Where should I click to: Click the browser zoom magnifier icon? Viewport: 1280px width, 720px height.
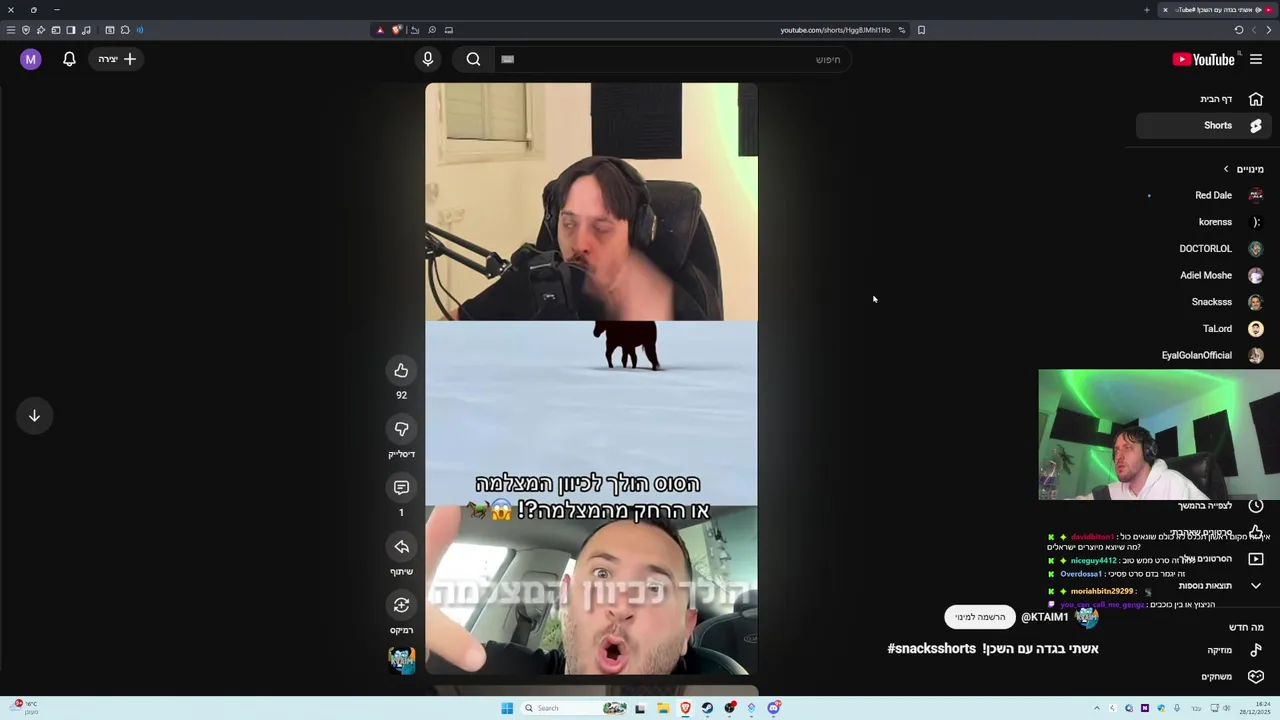(x=432, y=30)
